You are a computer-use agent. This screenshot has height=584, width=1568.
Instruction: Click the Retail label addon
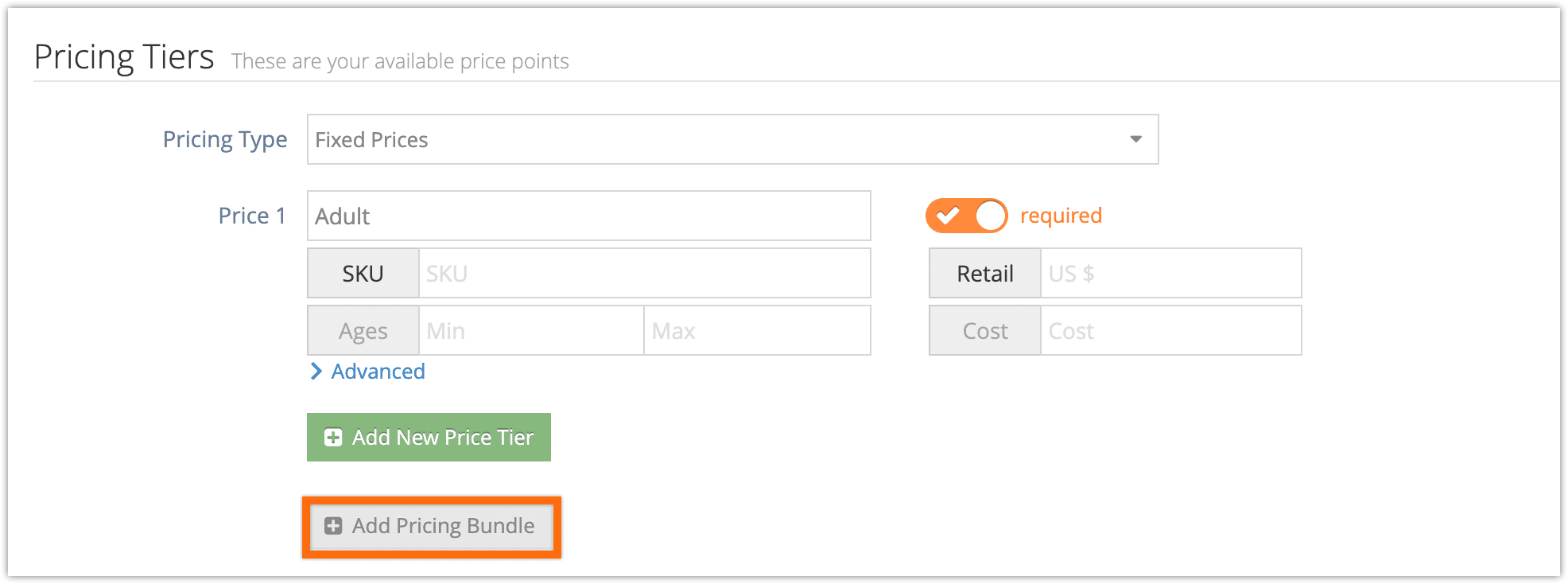(985, 273)
